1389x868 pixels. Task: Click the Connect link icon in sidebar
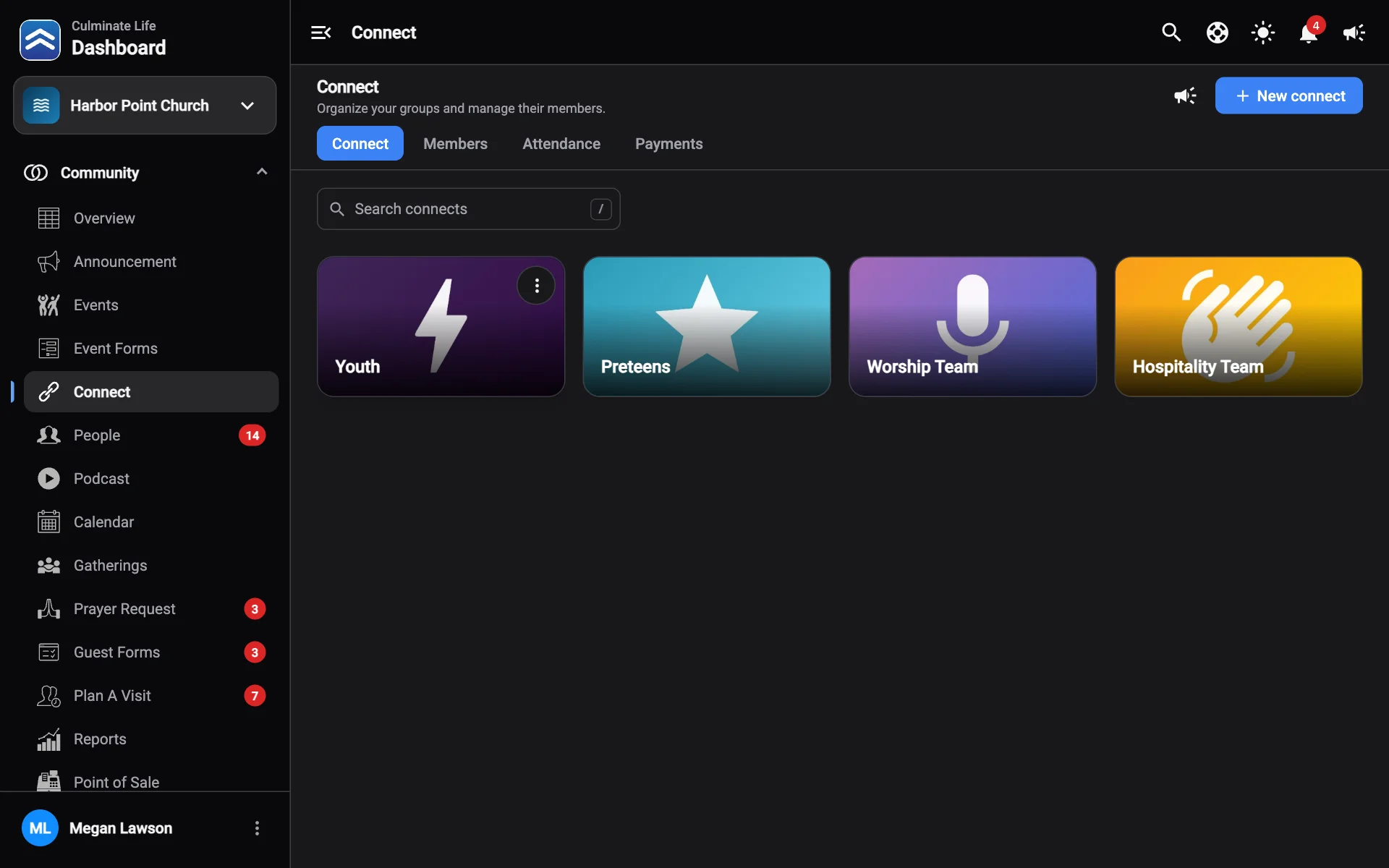[48, 391]
